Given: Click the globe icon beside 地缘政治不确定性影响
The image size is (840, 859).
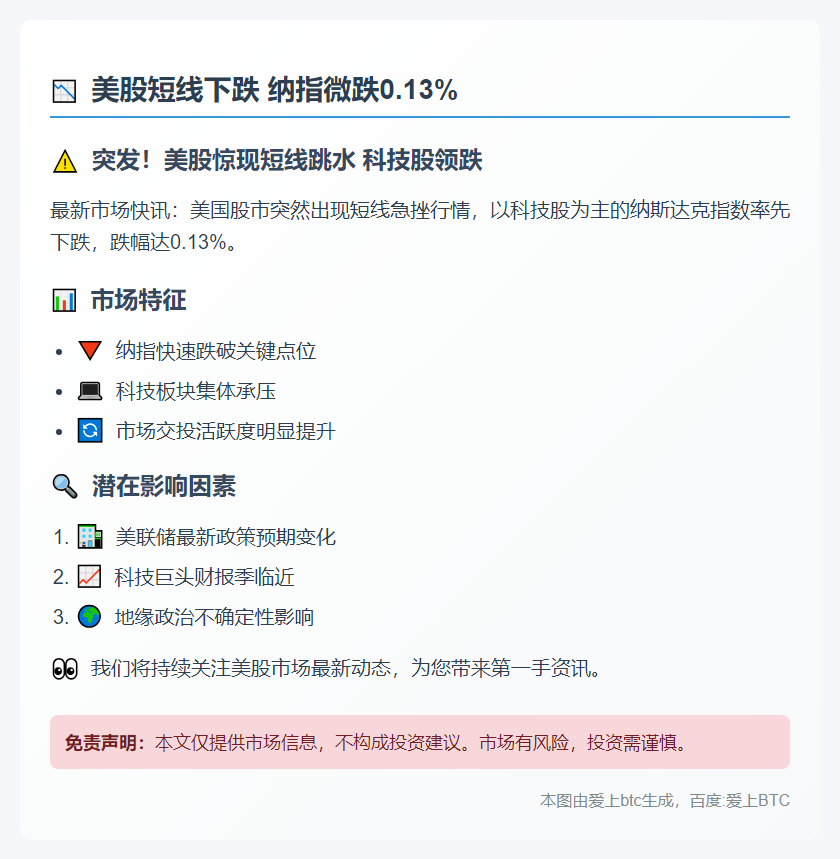Looking at the screenshot, I should tap(89, 617).
